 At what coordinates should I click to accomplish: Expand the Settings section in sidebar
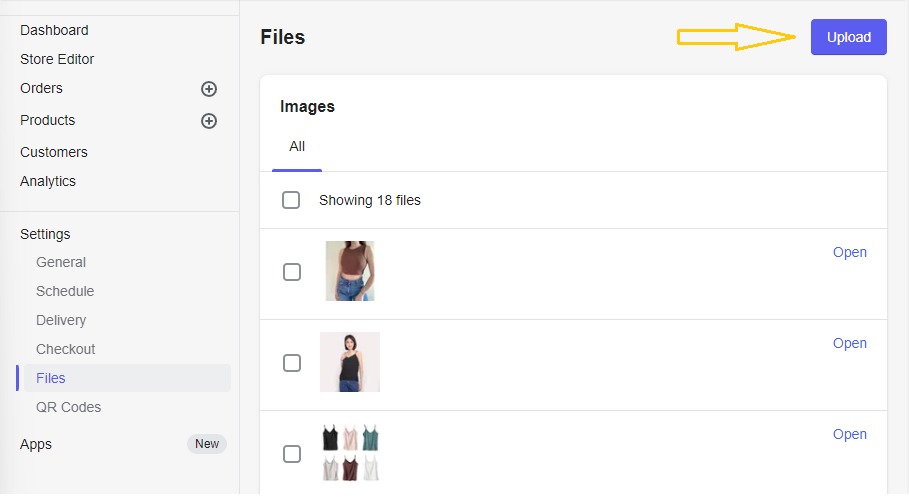coord(45,234)
